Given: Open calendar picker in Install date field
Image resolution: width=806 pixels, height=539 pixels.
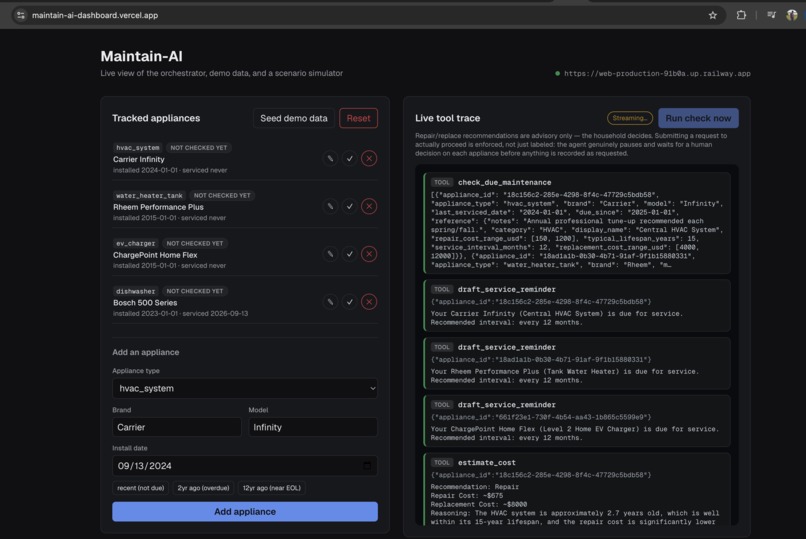Looking at the screenshot, I should point(367,466).
